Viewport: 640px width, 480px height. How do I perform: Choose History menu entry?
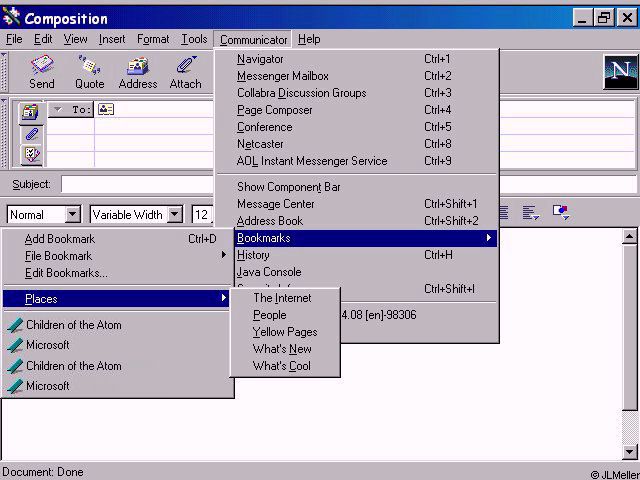tap(366, 255)
